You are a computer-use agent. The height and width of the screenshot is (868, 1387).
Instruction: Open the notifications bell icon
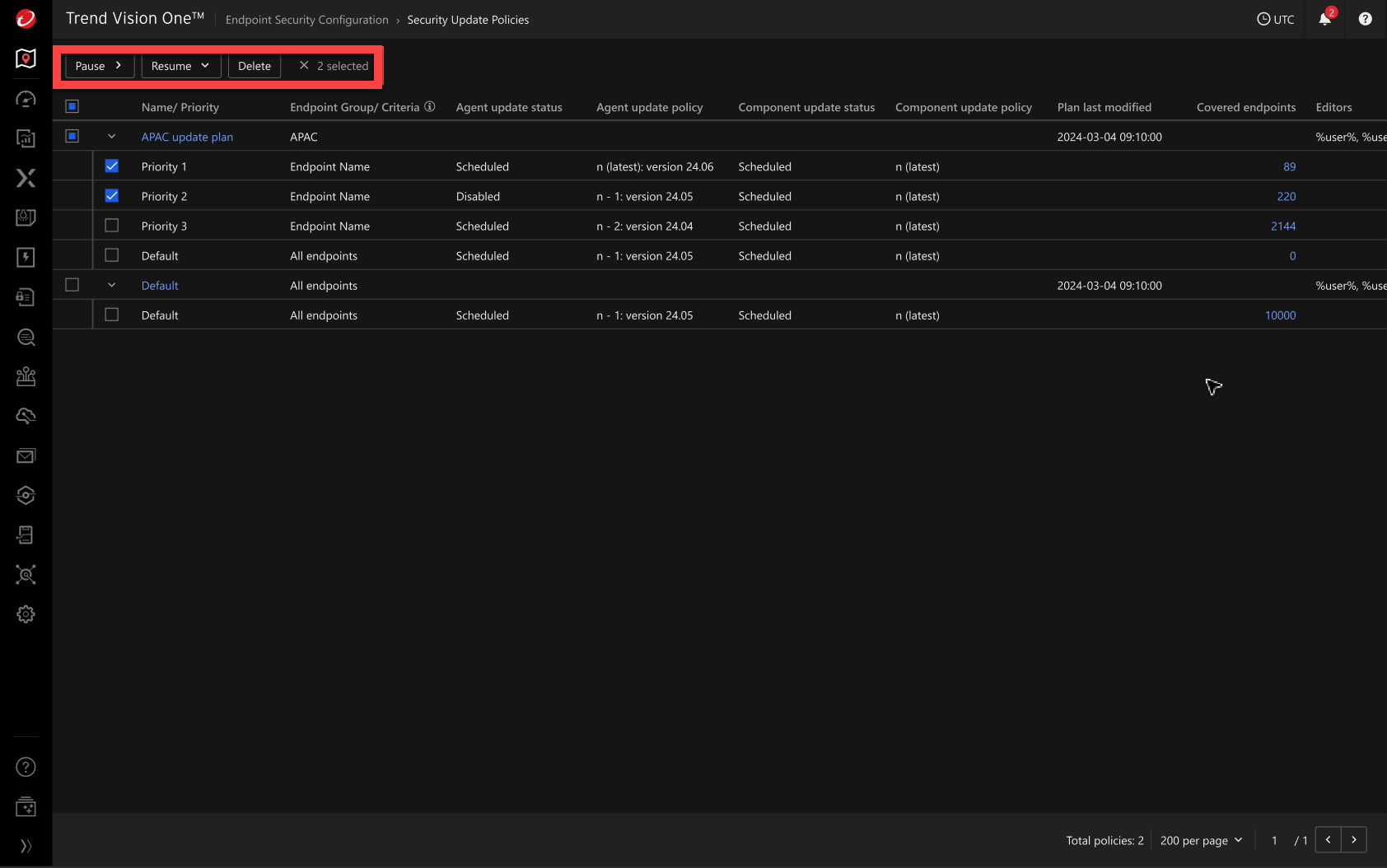[x=1324, y=19]
